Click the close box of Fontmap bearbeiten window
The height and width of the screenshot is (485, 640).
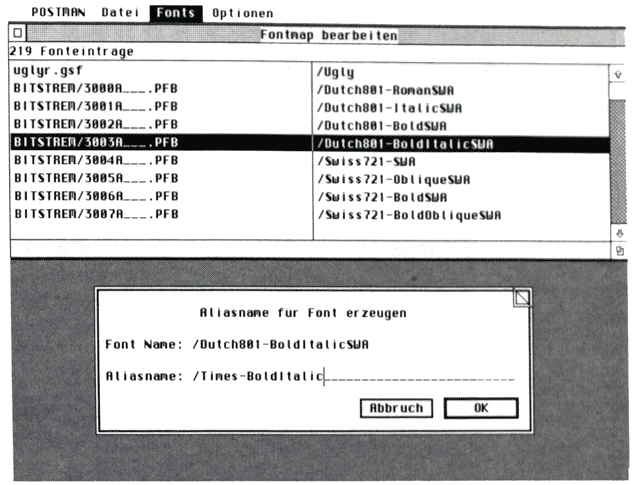[x=17, y=35]
